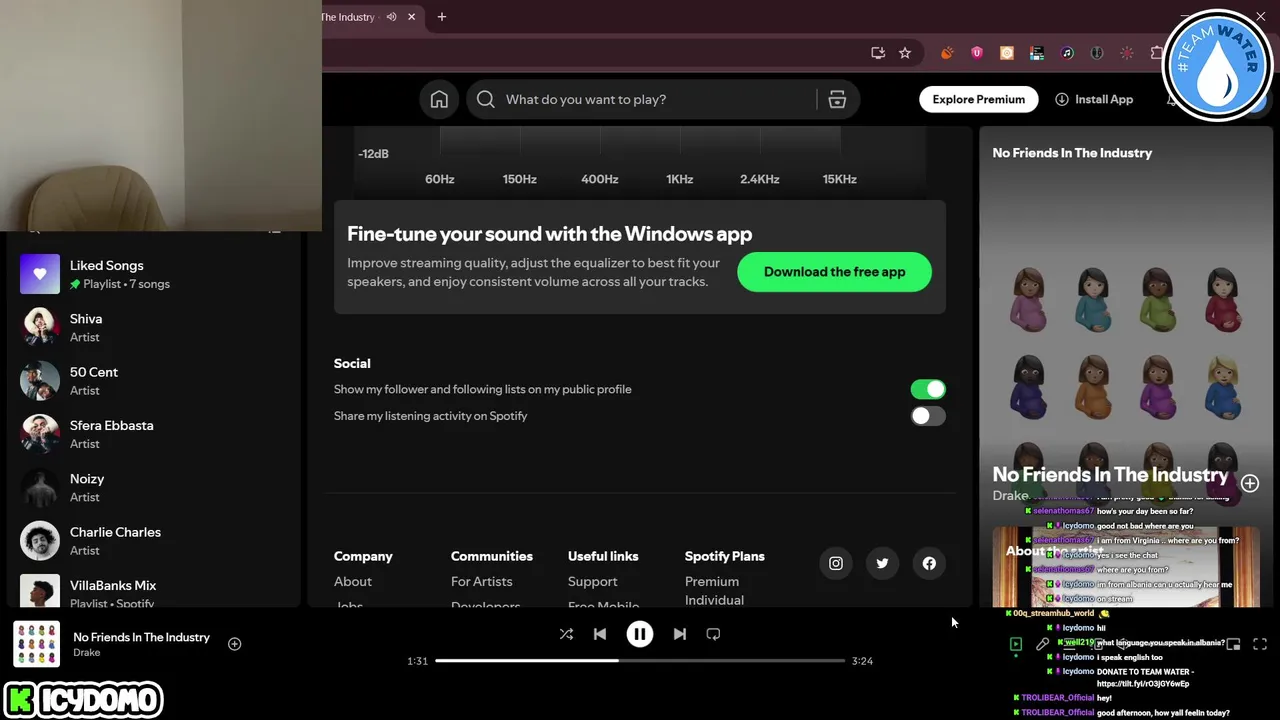Open Spotify's Instagram page icon

836,563
